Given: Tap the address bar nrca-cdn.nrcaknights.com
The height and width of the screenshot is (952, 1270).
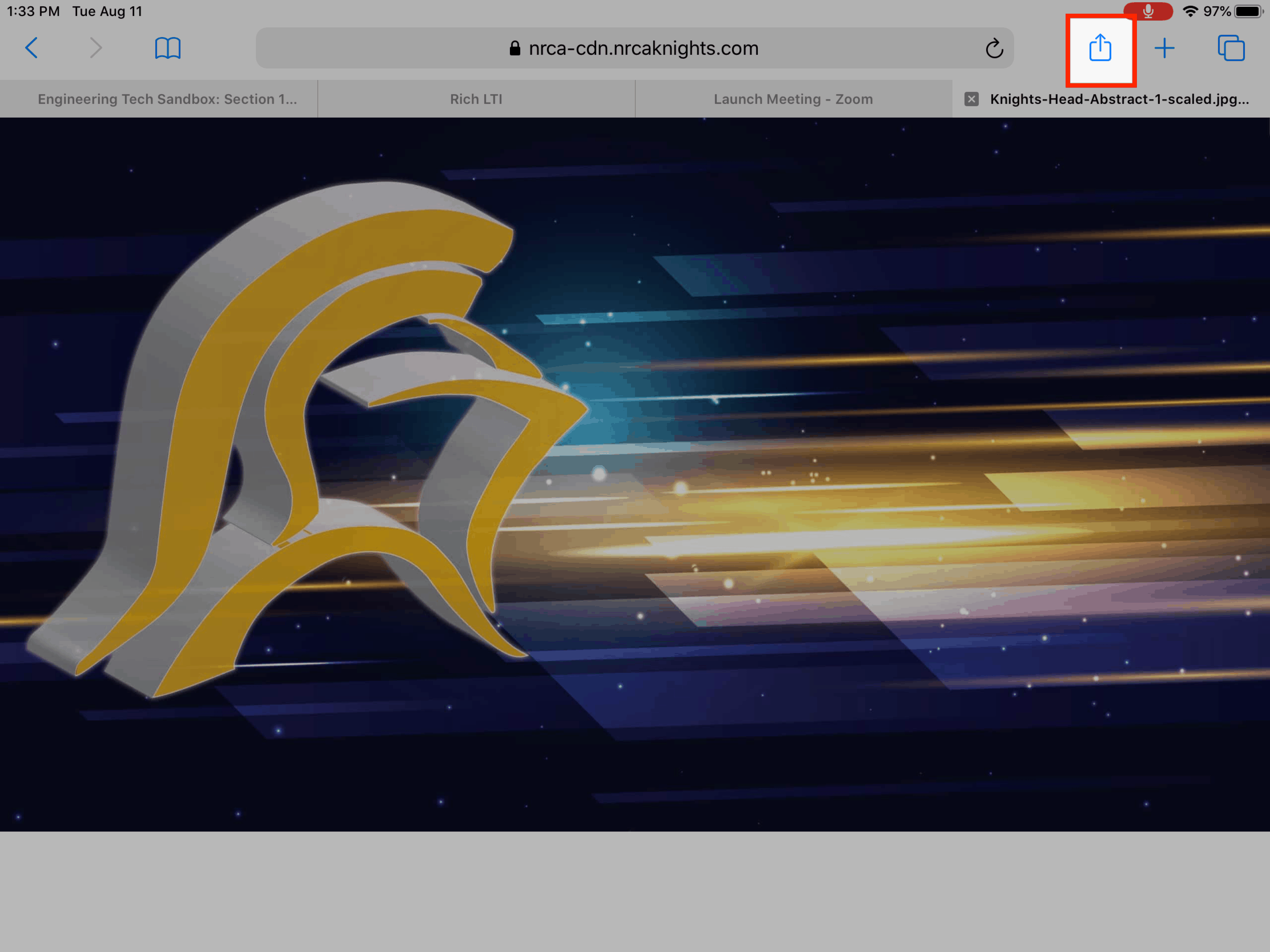Looking at the screenshot, I should [634, 48].
